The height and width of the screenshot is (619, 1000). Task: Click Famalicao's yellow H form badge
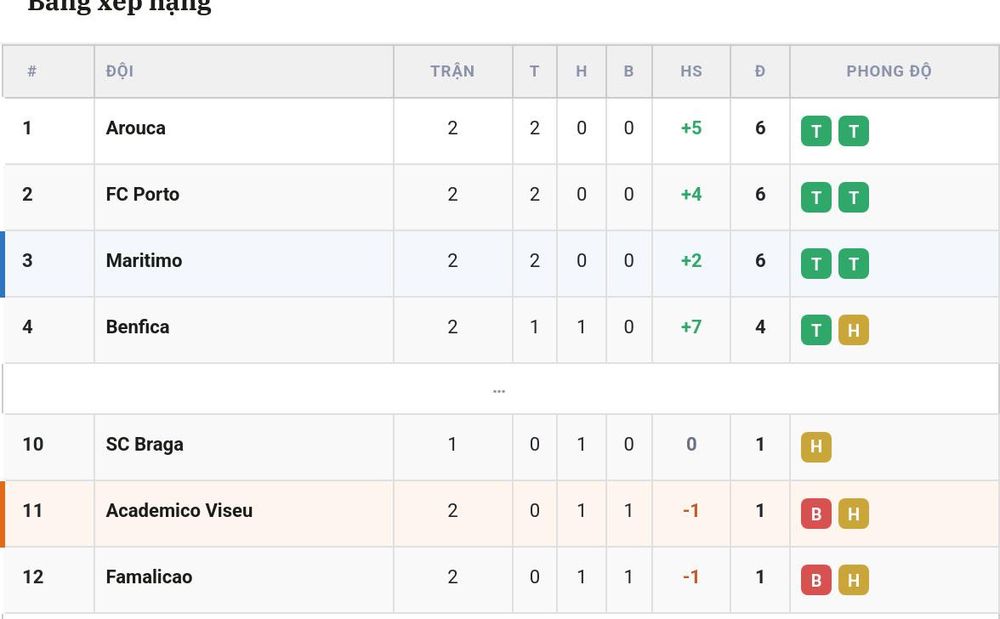pos(853,580)
